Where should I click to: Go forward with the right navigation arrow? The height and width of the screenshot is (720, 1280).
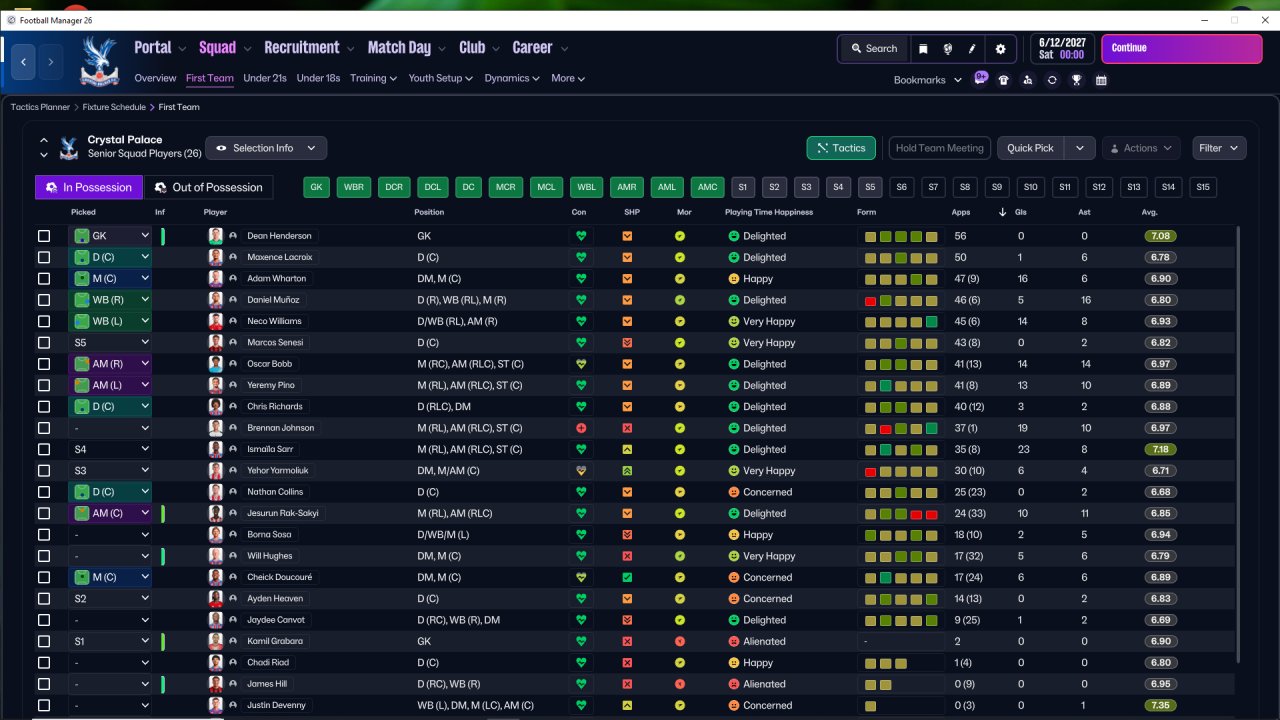pyautogui.click(x=51, y=62)
